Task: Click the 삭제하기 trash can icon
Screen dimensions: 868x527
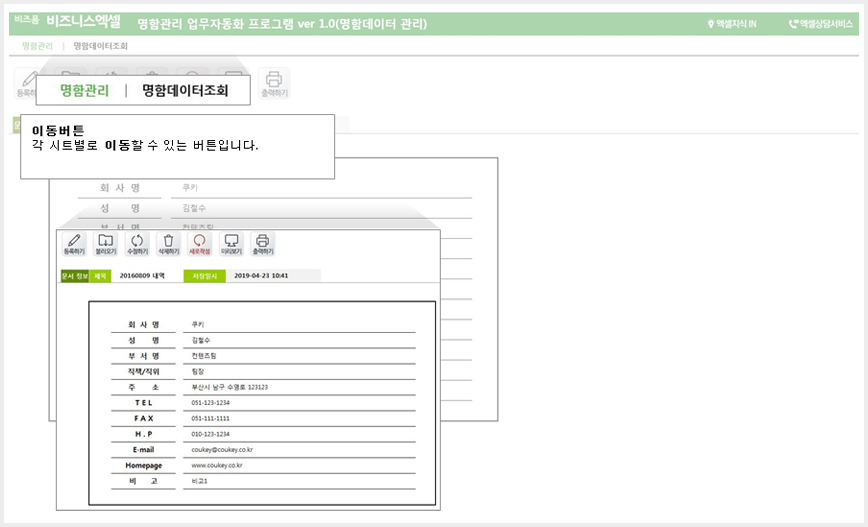Action: coord(169,244)
